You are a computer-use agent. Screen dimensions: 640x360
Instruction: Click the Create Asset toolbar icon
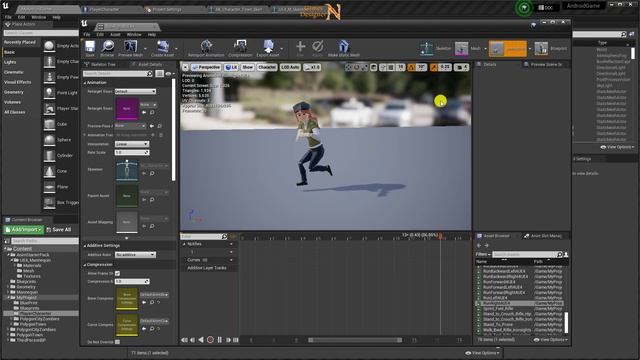(163, 48)
